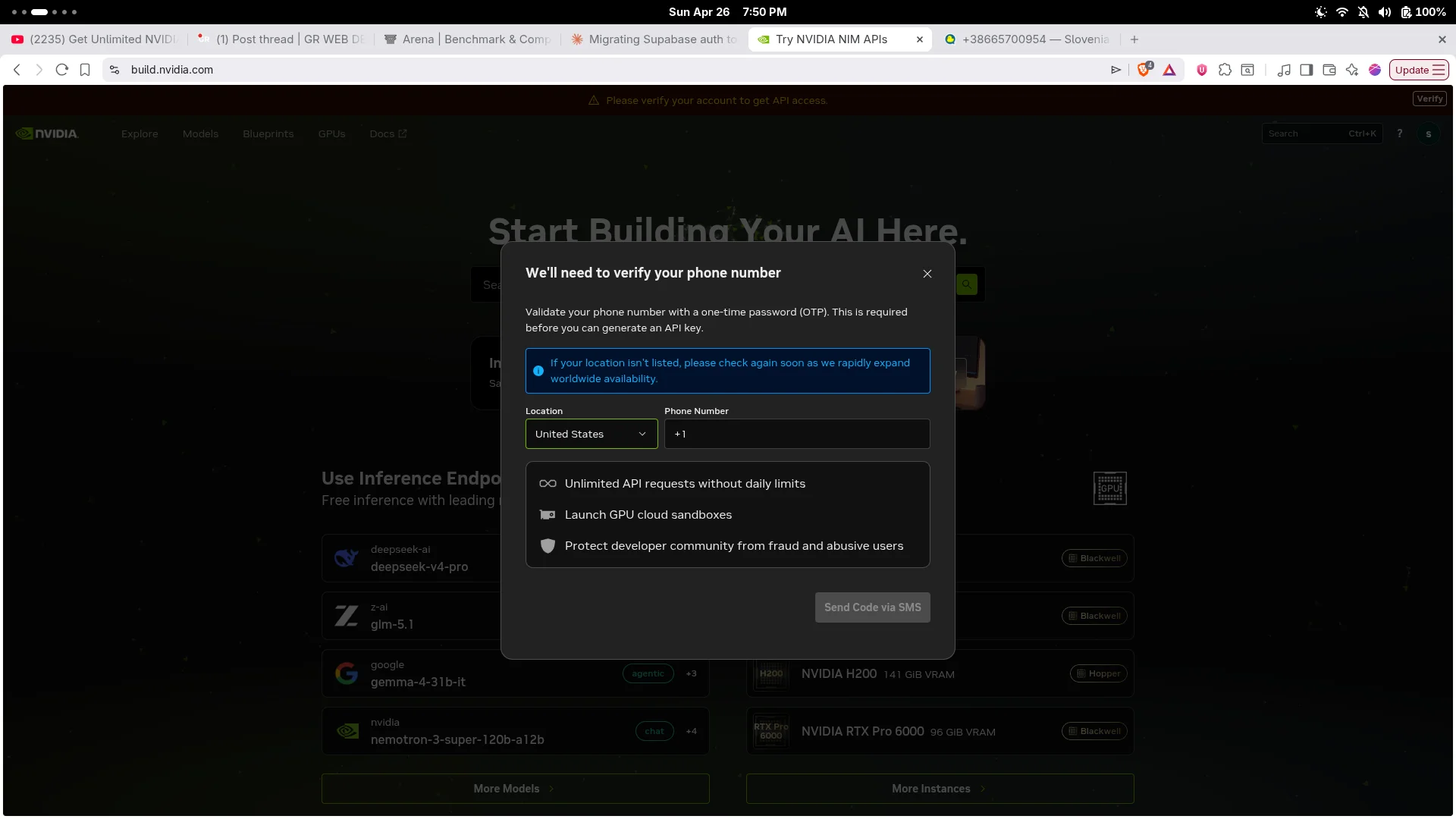Close the phone verification dialog

pyautogui.click(x=927, y=274)
